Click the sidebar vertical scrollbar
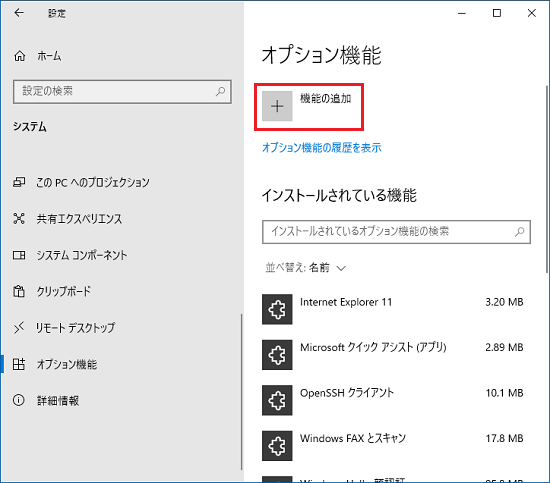This screenshot has height=483, width=550. 241,391
